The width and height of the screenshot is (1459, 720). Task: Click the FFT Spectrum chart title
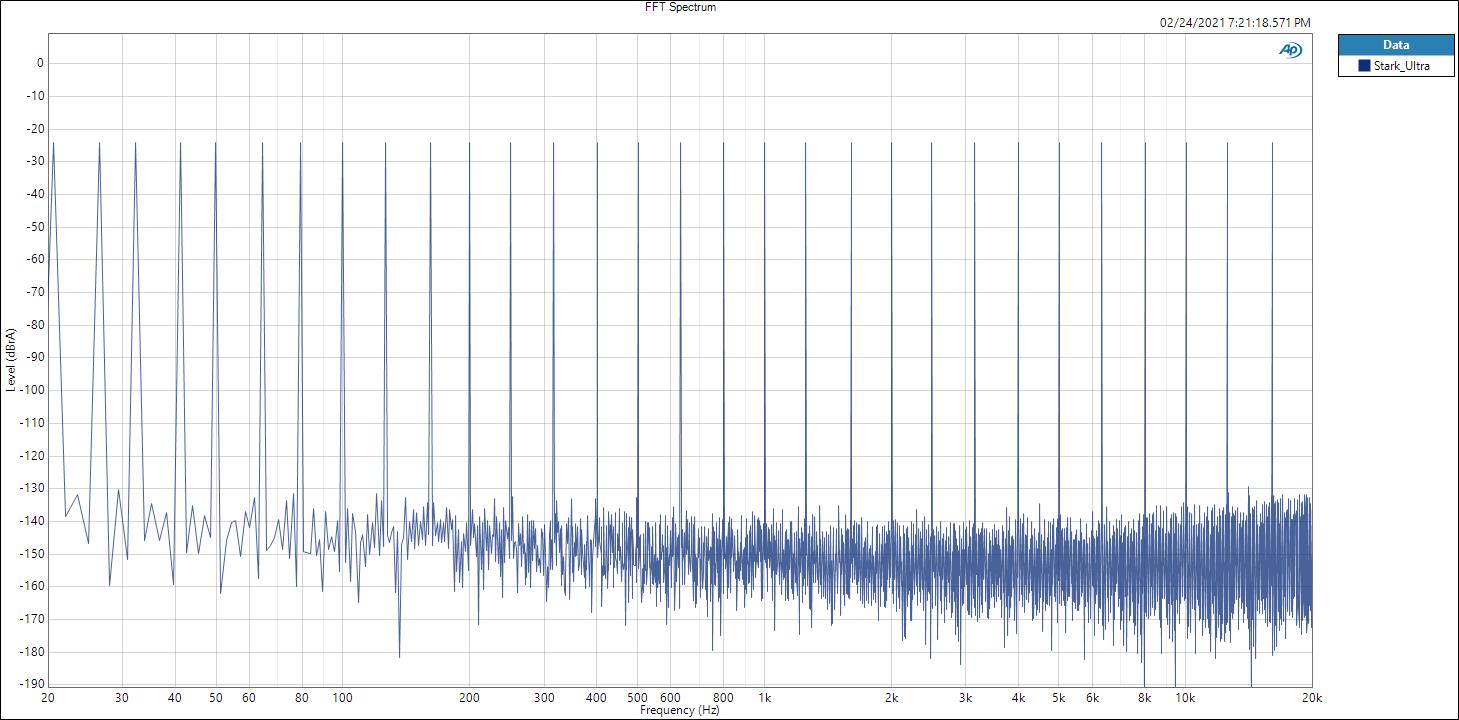[680, 7]
